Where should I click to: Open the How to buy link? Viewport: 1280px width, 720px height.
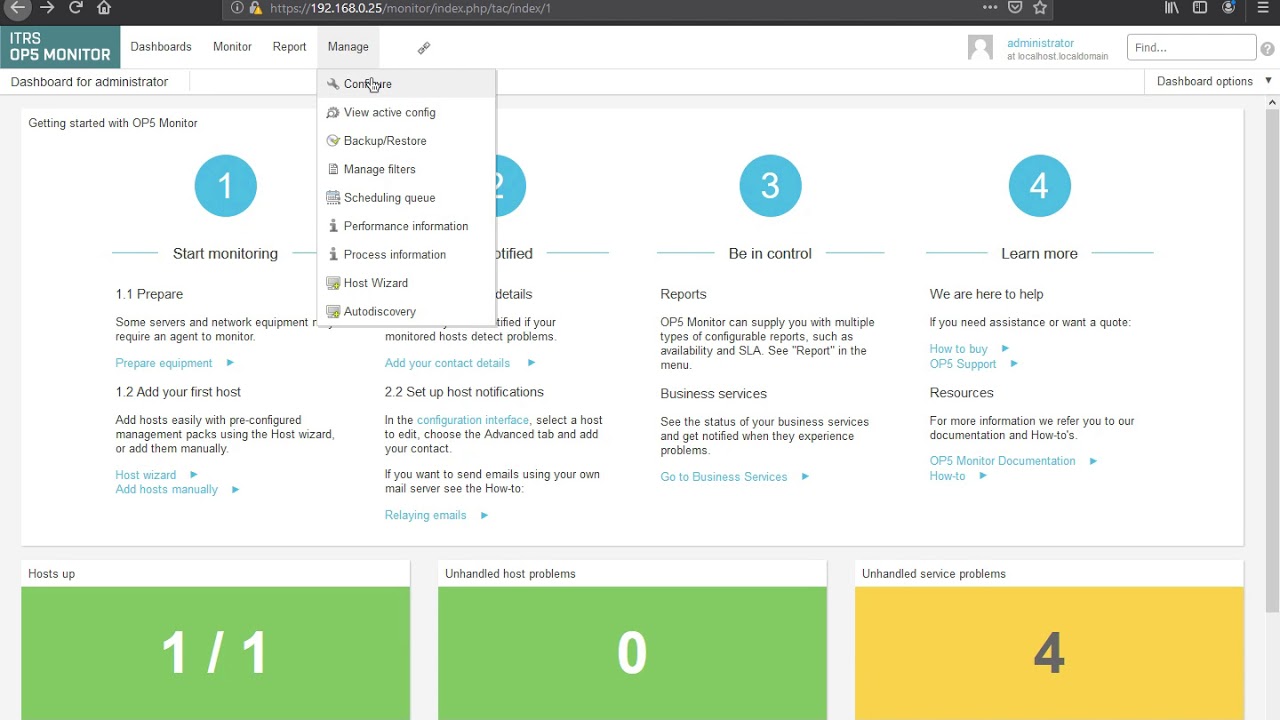coord(958,349)
